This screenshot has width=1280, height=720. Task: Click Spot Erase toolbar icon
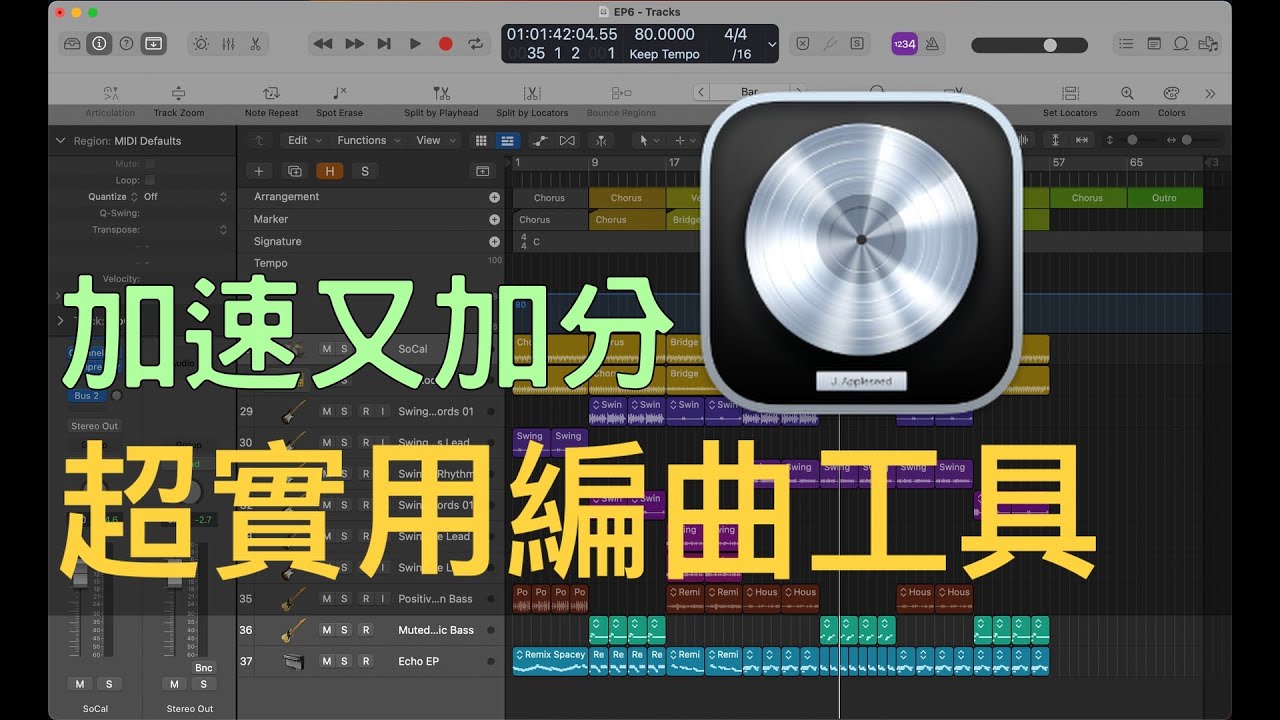(x=339, y=93)
